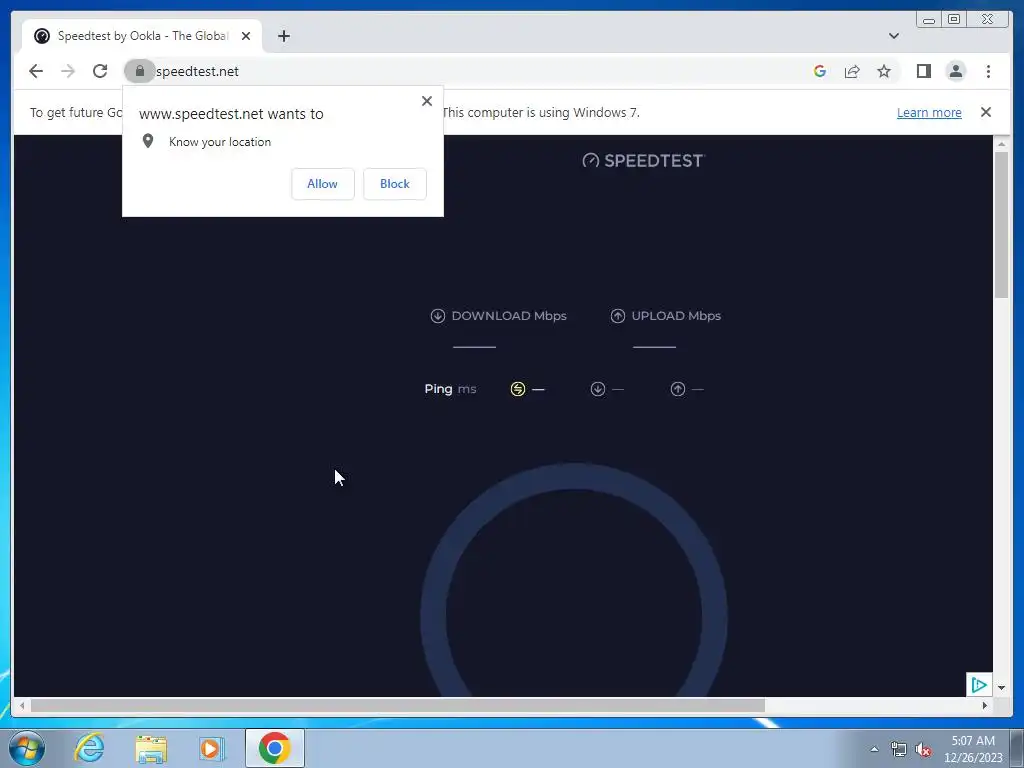The height and width of the screenshot is (768, 1024).
Task: Click the Learn more link
Action: coord(929,112)
